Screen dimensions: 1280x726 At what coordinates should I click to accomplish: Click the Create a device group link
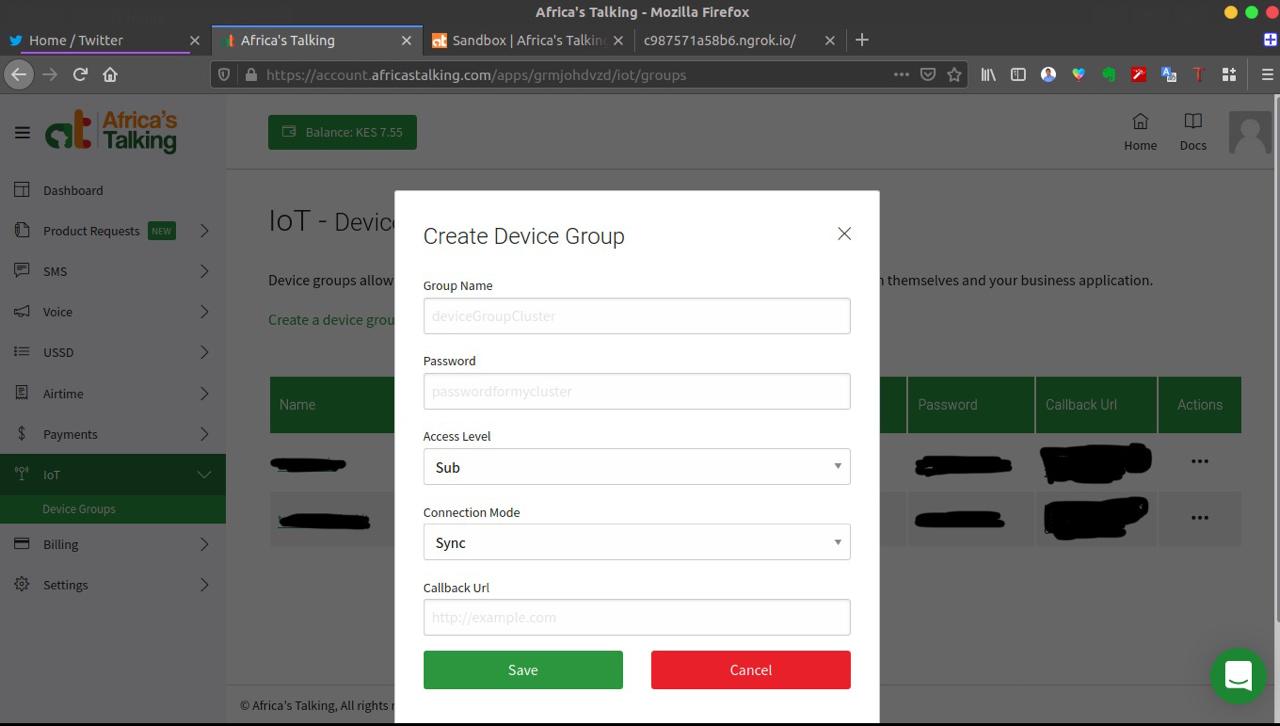332,320
